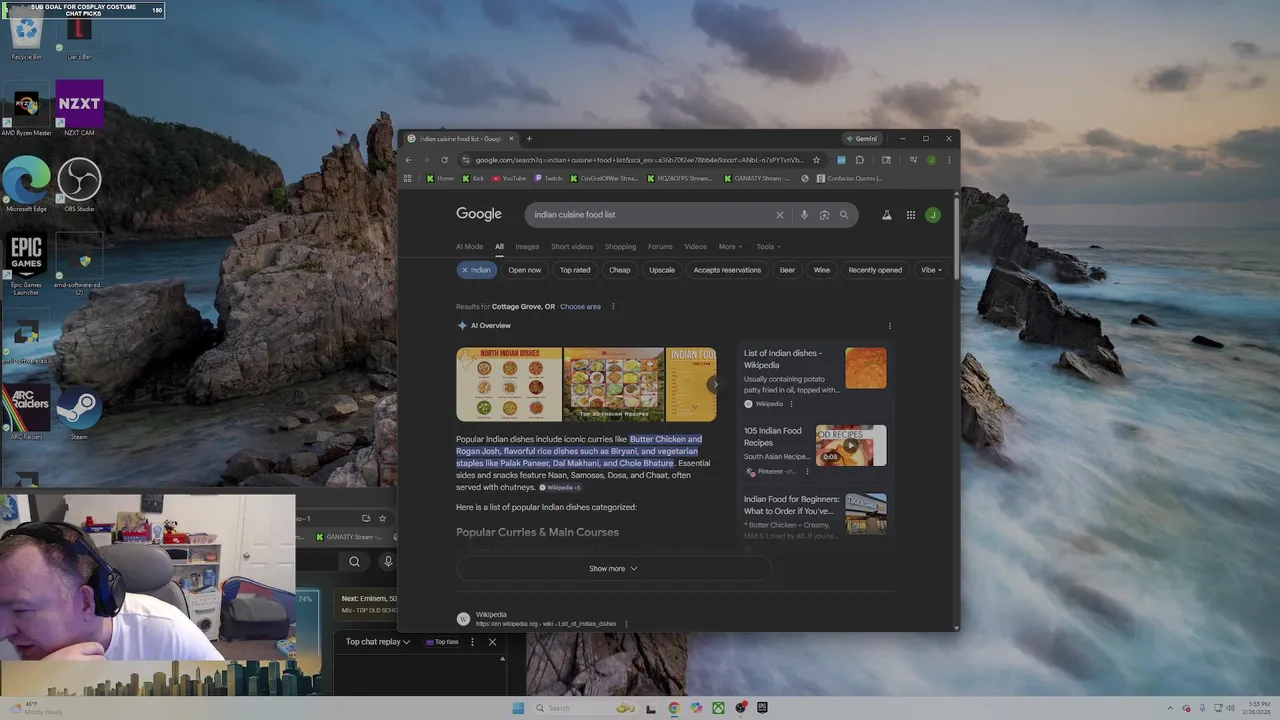The width and height of the screenshot is (1280, 720).
Task: Reload the Google search page
Action: click(x=444, y=160)
